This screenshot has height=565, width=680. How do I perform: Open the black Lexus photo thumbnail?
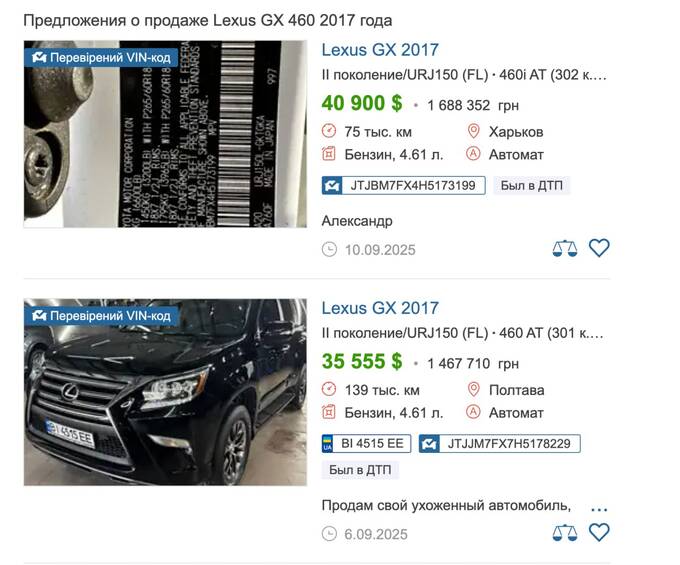pos(165,392)
